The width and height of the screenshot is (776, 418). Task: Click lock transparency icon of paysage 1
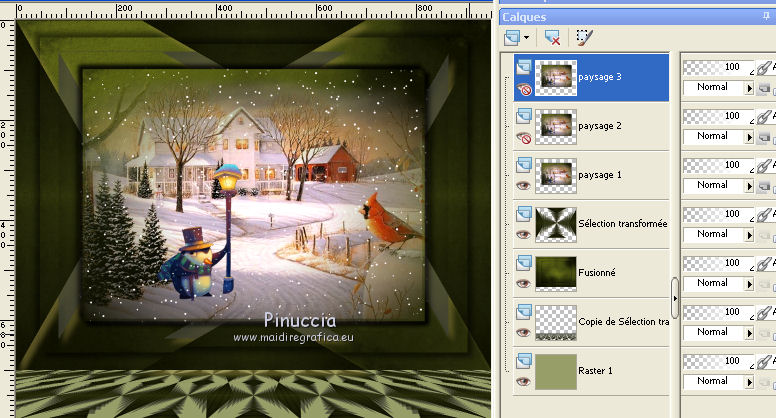765,186
